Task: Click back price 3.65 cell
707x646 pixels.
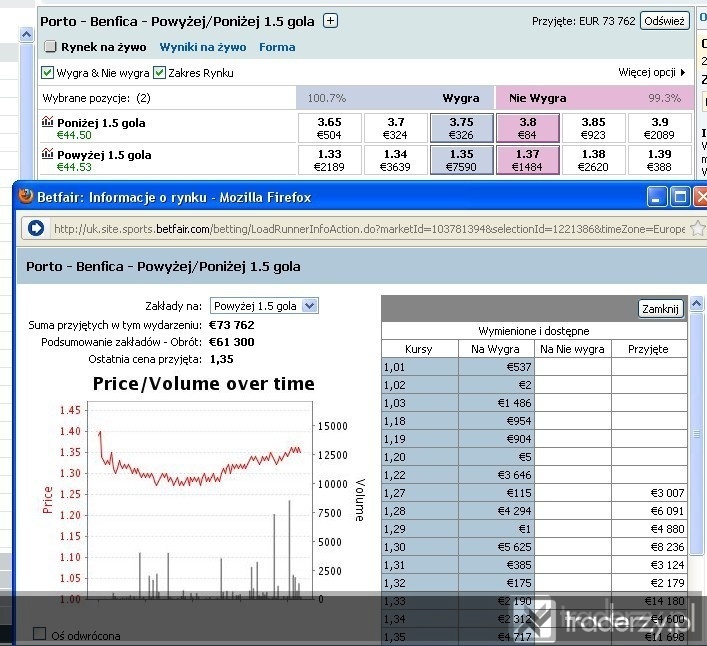Action: (330, 128)
